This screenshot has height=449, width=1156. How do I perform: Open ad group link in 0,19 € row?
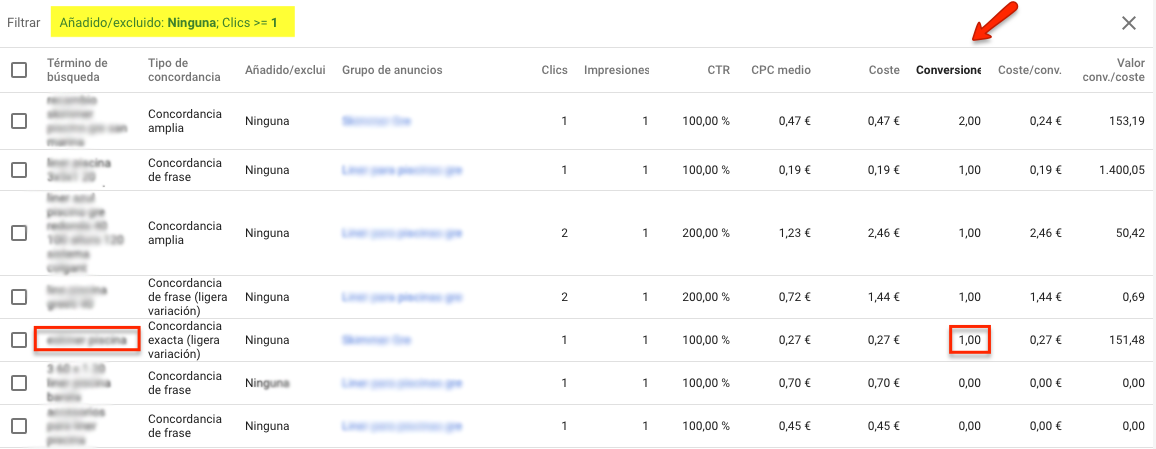click(402, 170)
